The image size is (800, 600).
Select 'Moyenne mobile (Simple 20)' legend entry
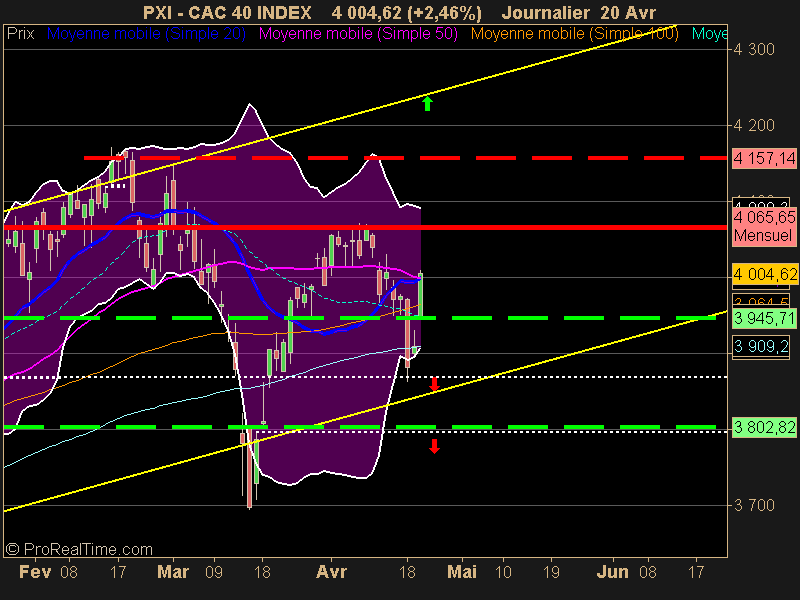(146, 34)
